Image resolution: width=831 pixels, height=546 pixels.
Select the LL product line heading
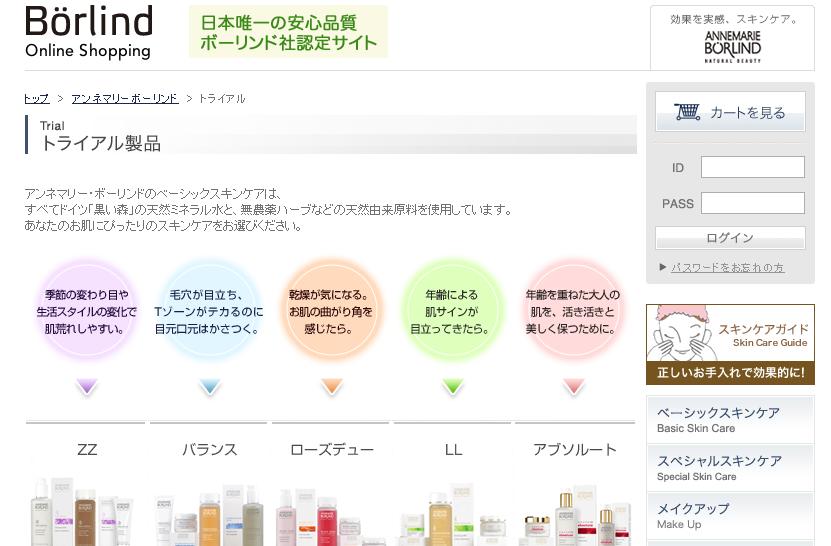click(x=453, y=450)
